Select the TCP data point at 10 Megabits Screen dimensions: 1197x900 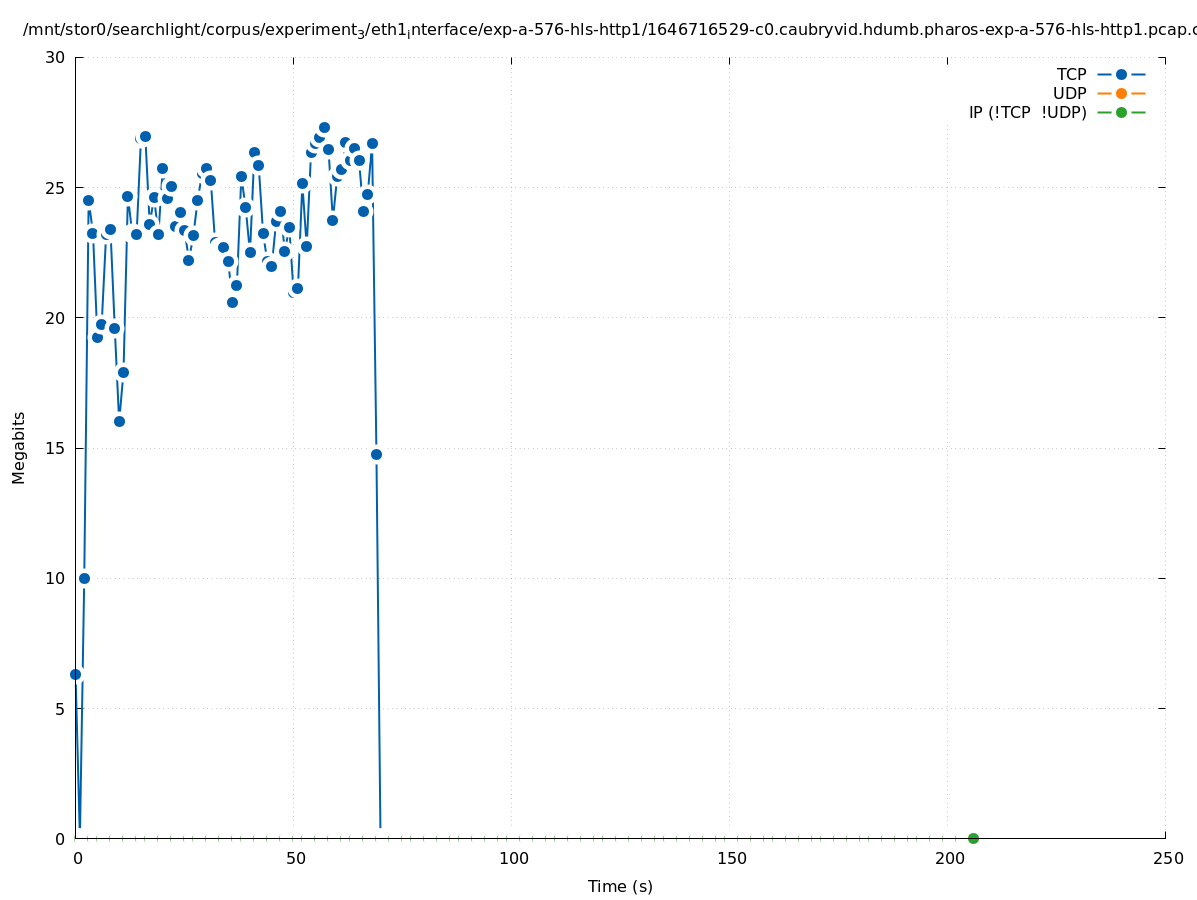84,578
